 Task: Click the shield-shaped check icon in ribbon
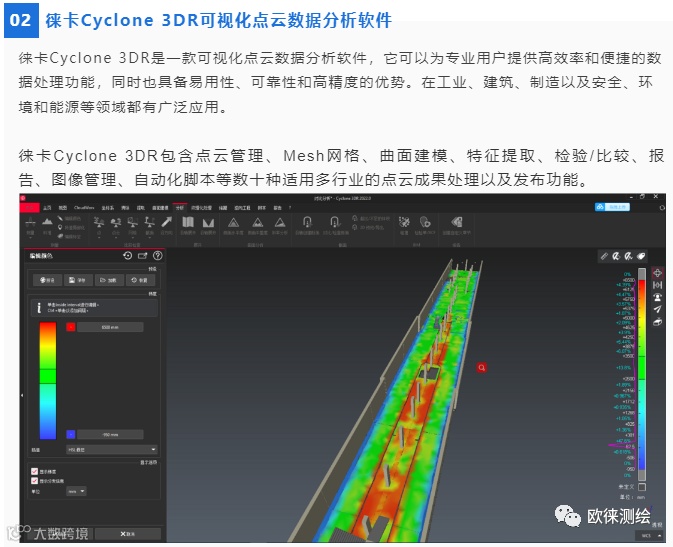coord(425,222)
